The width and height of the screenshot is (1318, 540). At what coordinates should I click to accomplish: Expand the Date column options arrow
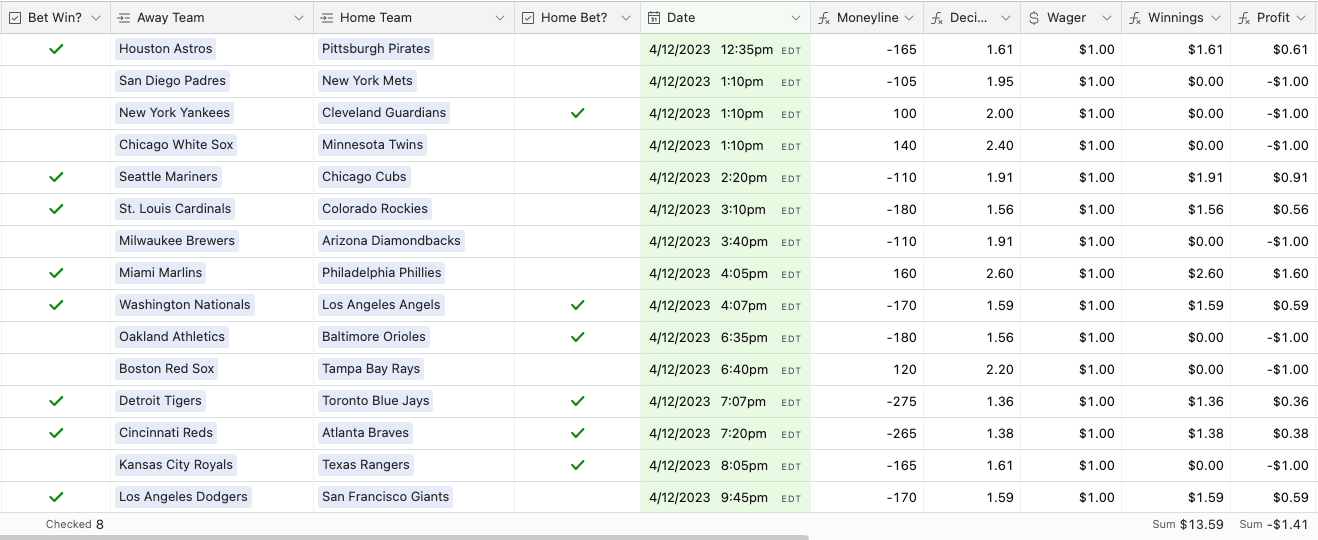coord(796,18)
